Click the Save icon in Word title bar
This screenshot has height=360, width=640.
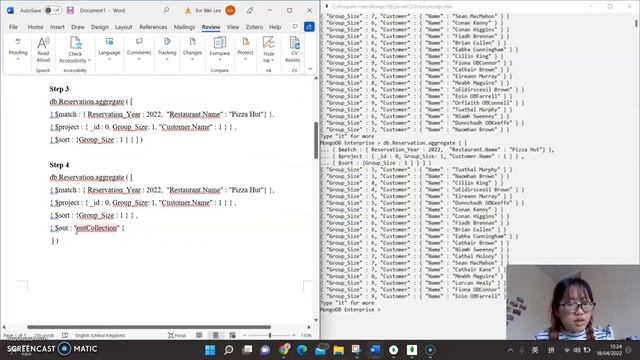click(71, 10)
